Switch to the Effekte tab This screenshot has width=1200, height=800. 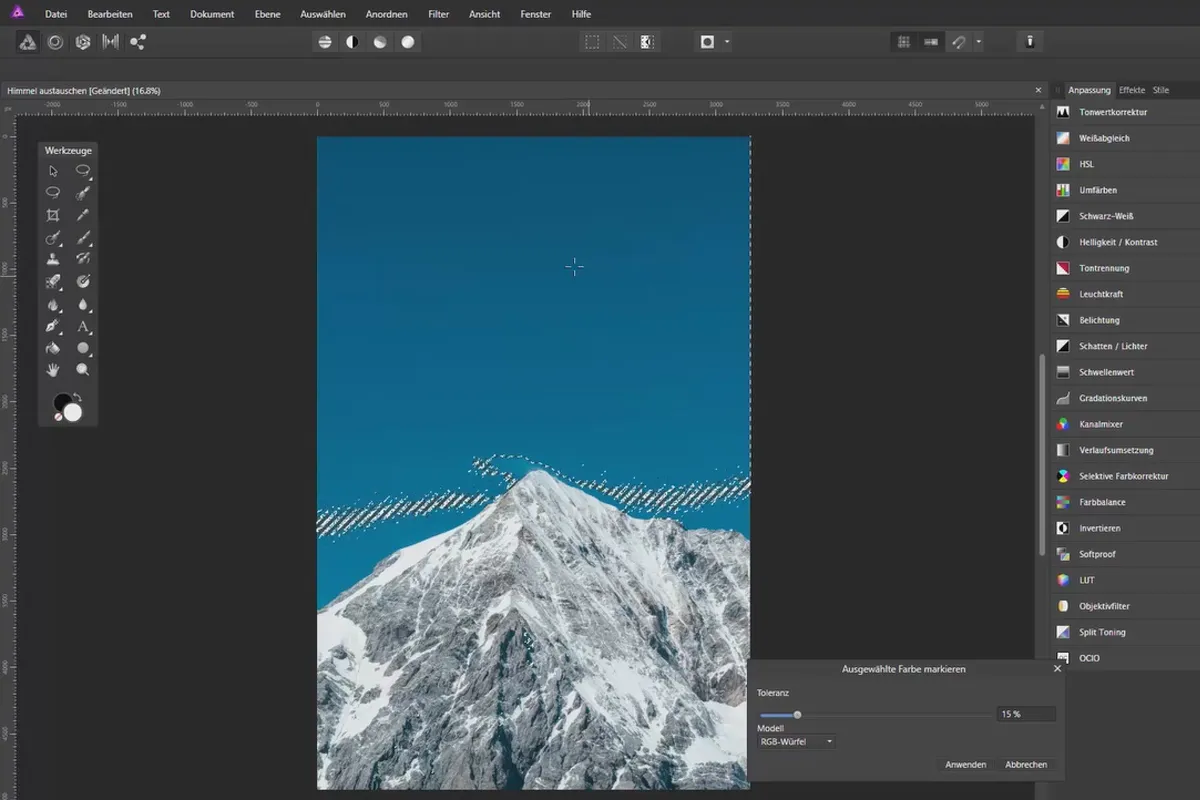(x=1132, y=90)
